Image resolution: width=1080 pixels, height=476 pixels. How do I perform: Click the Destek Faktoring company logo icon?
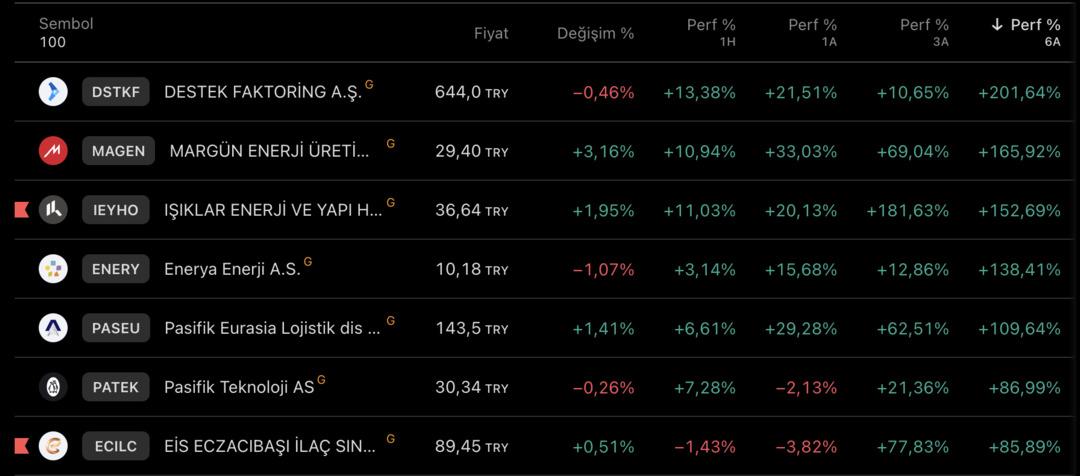(x=53, y=92)
